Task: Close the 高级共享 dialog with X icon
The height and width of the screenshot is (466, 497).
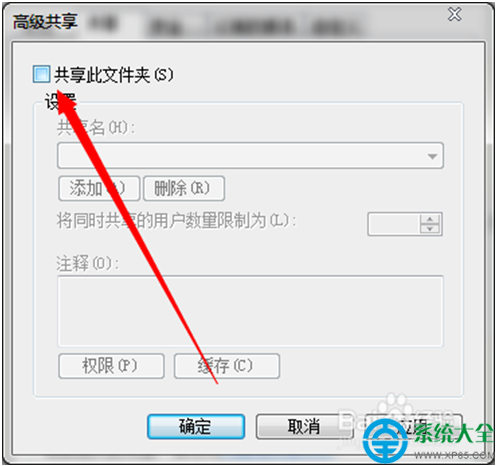Action: [454, 15]
